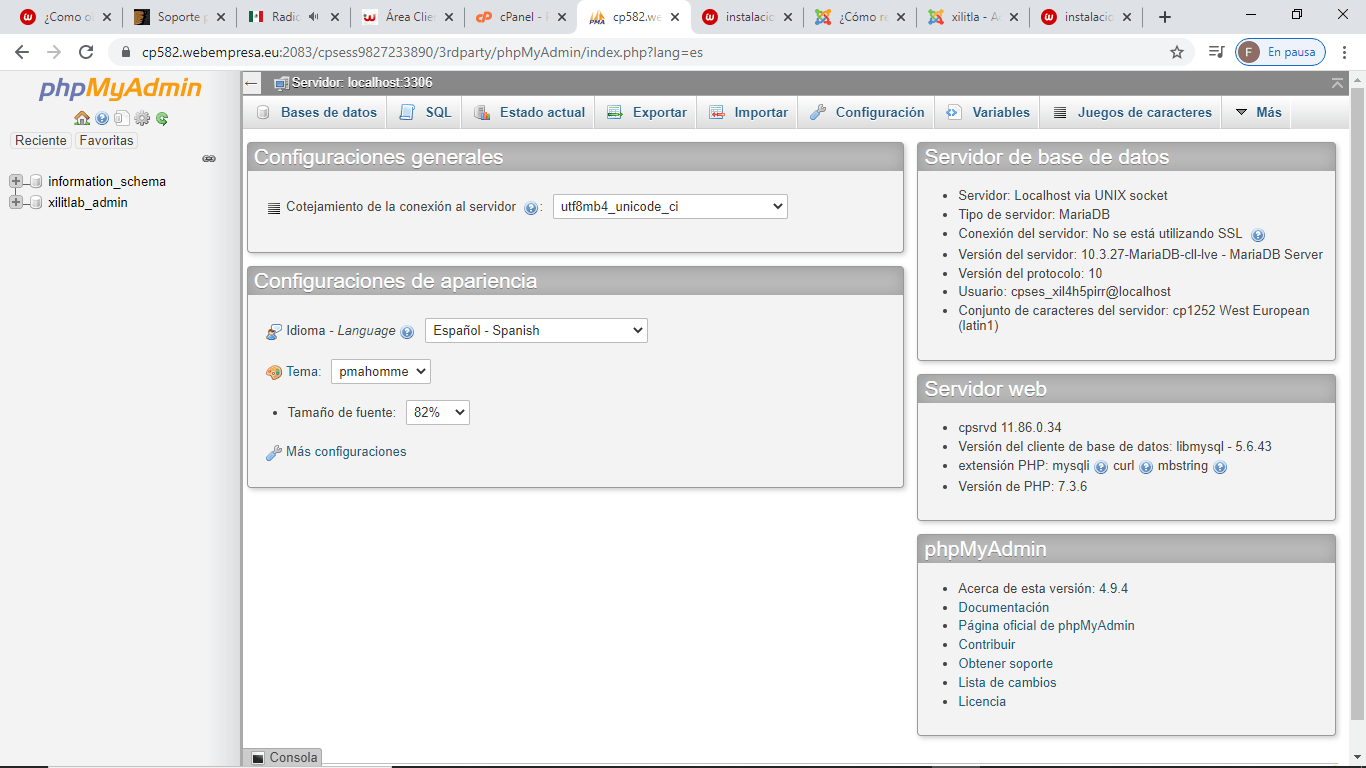The height and width of the screenshot is (768, 1366).
Task: Open Chrome media control icon
Action: [1216, 52]
